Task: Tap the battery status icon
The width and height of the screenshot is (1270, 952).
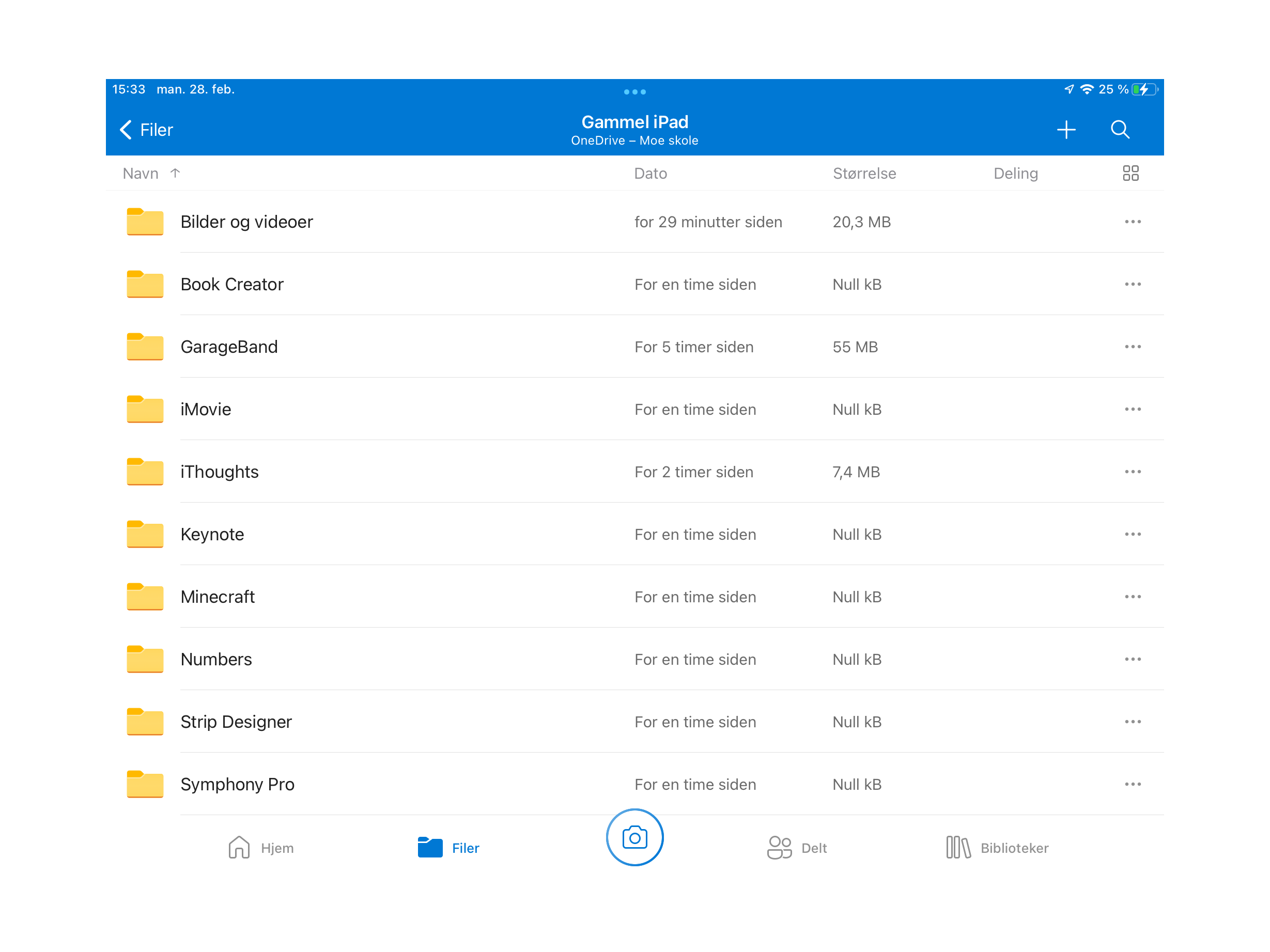Action: pos(1145,89)
